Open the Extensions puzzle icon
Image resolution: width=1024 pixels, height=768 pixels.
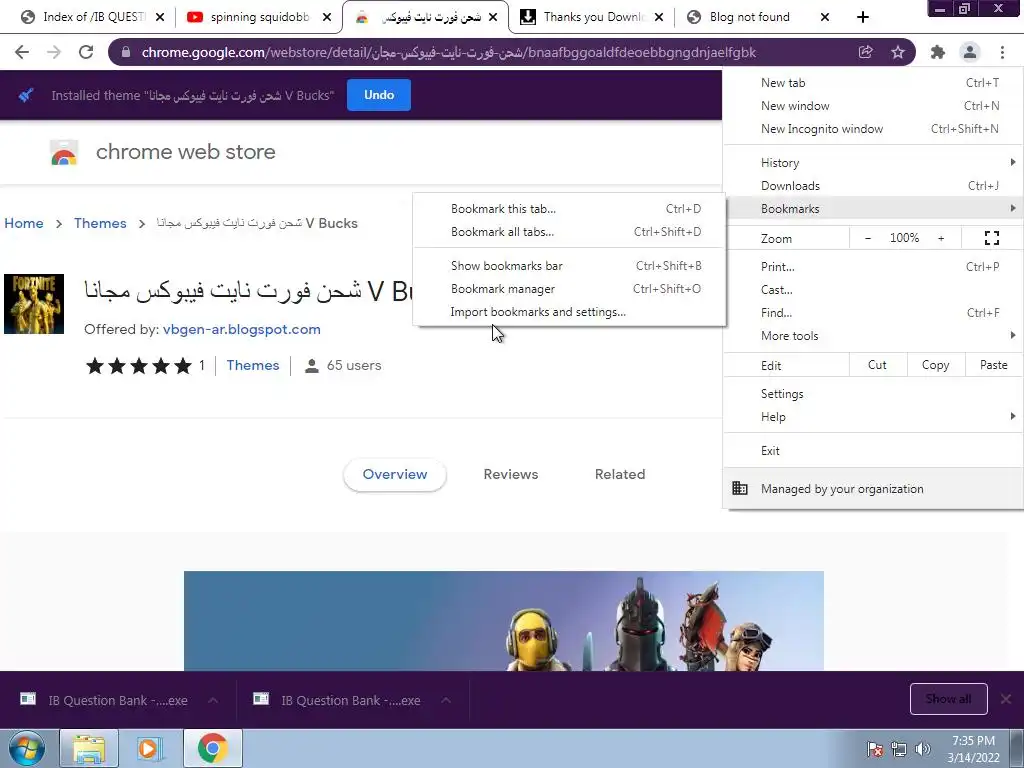tap(938, 52)
